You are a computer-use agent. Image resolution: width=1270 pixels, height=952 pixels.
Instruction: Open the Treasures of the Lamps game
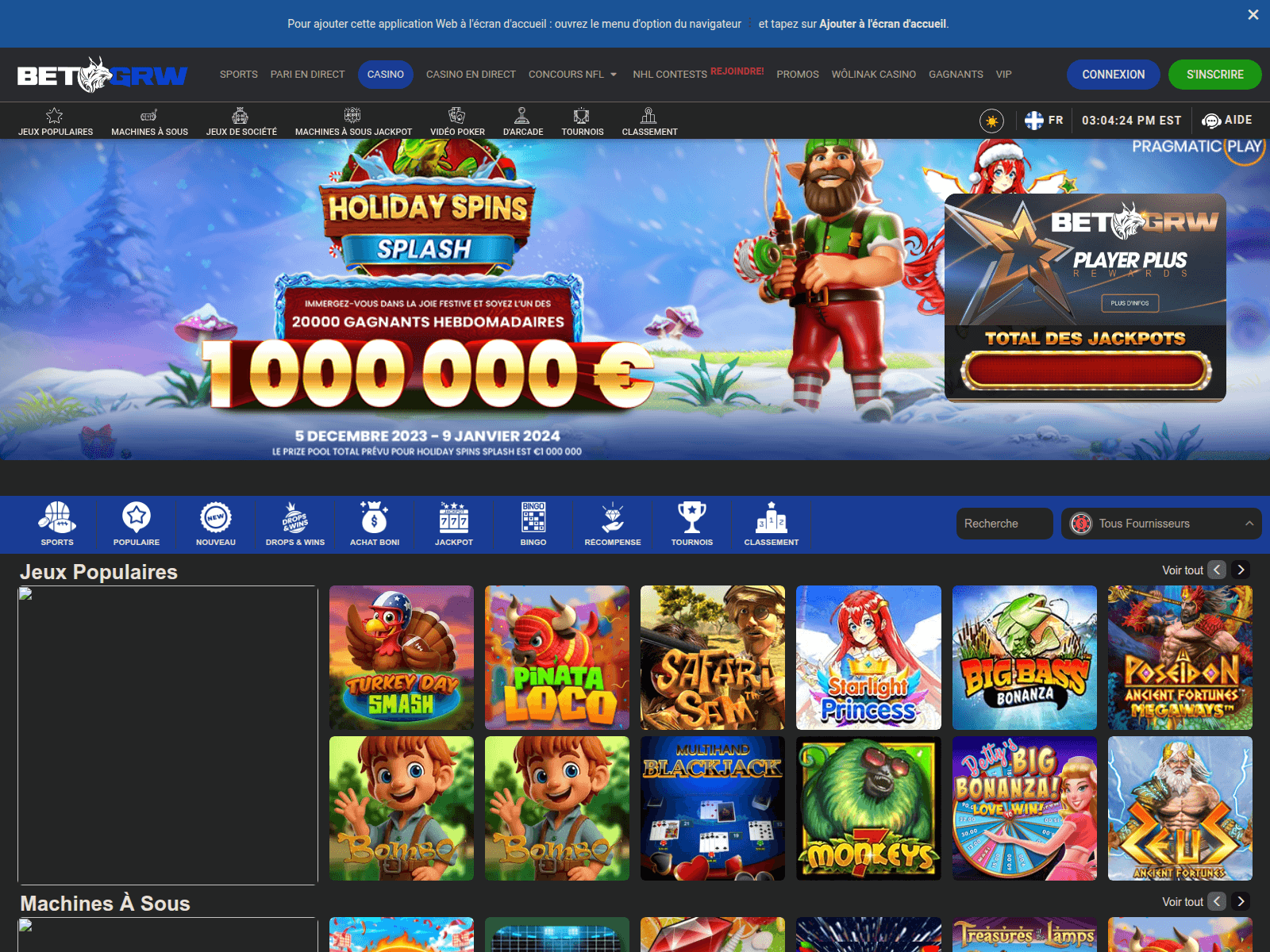coord(1025,935)
